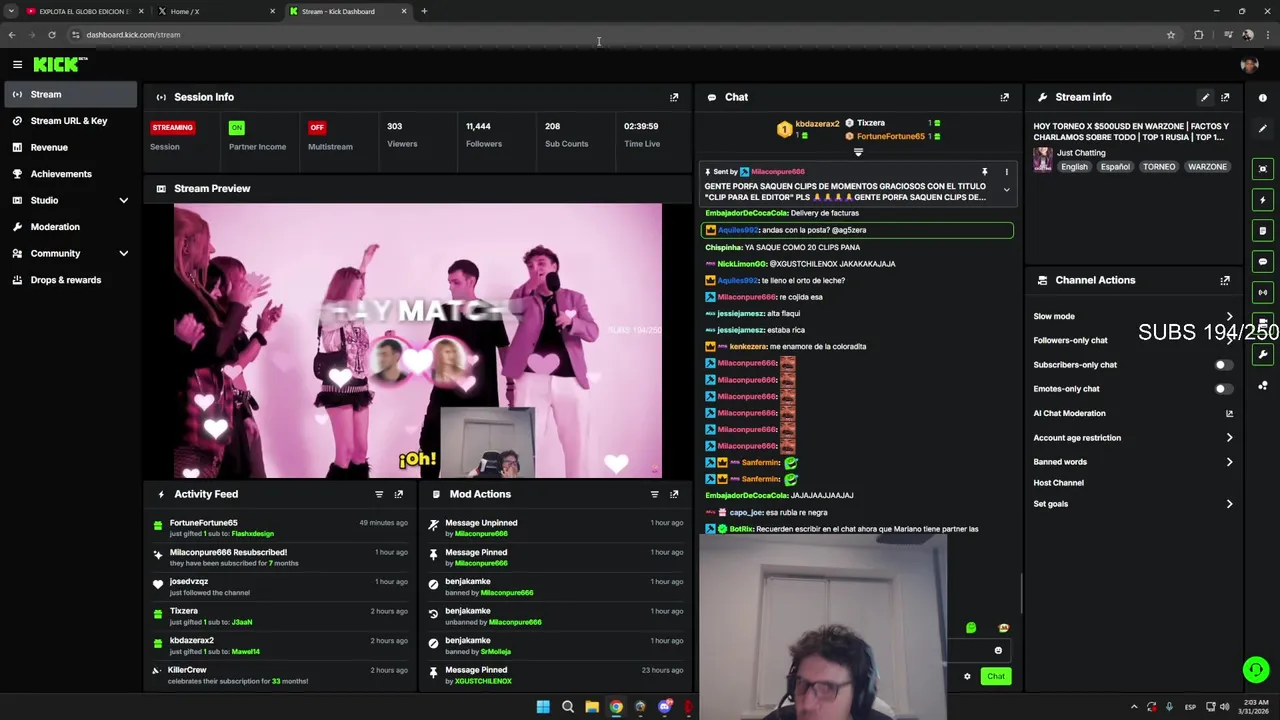Viewport: 1280px width, 720px height.
Task: Select Stream in the sidebar
Action: click(x=69, y=94)
